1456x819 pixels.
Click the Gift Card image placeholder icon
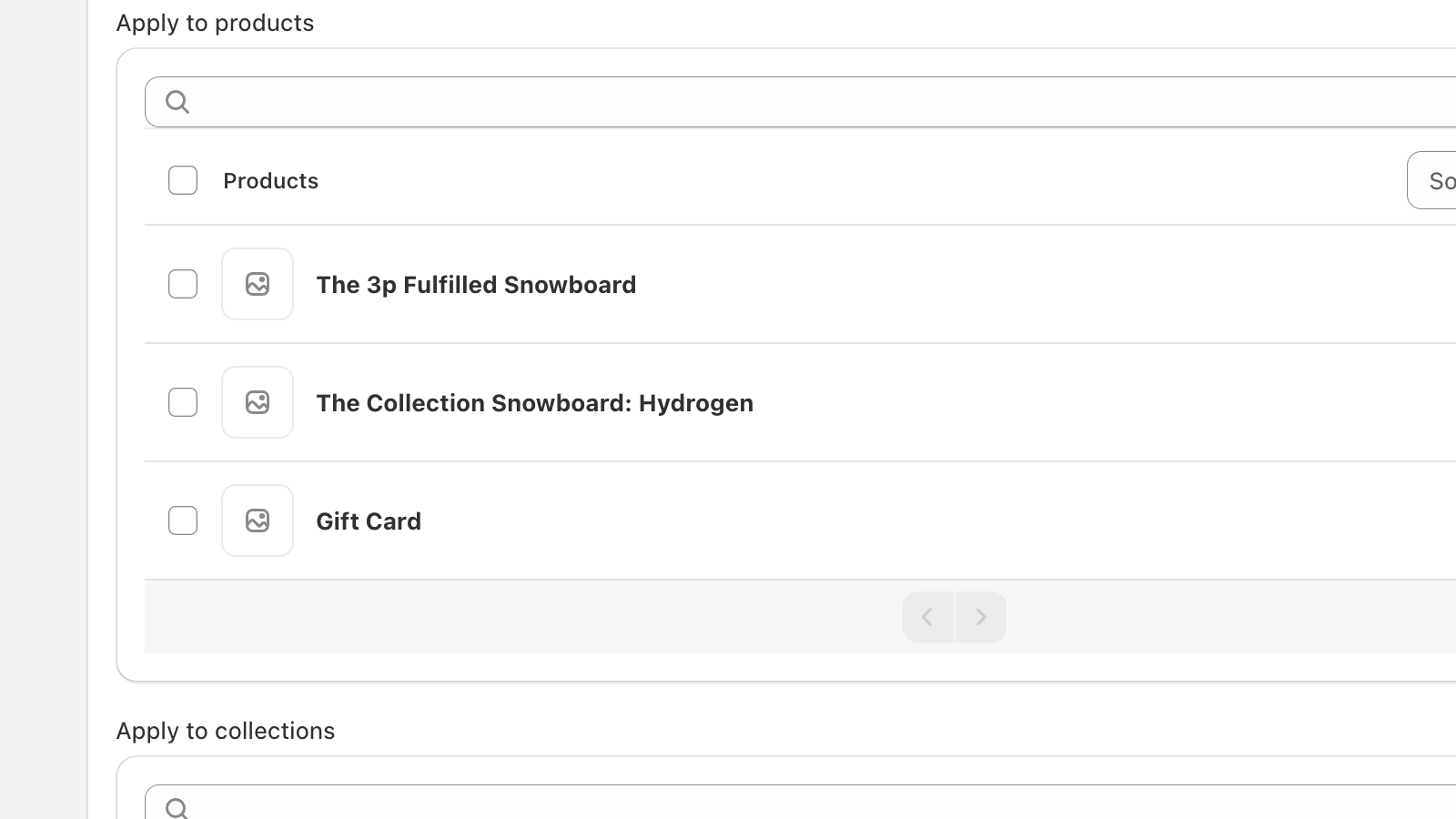(258, 521)
